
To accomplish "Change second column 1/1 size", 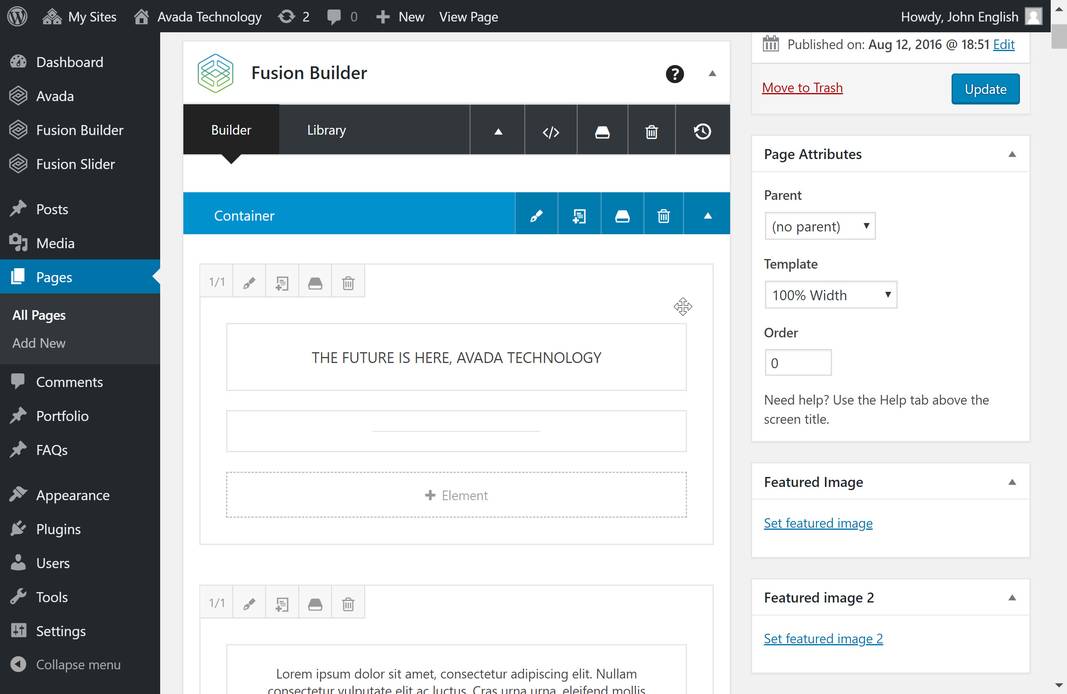I will point(216,603).
